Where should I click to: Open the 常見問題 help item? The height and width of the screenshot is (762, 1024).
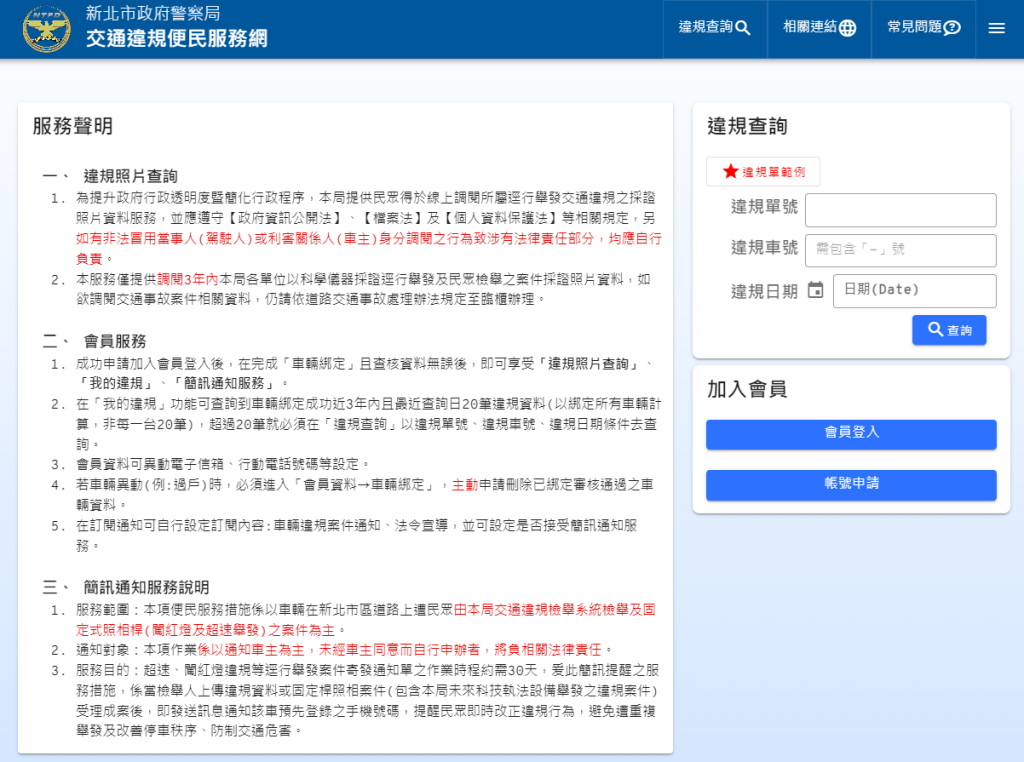tap(923, 28)
